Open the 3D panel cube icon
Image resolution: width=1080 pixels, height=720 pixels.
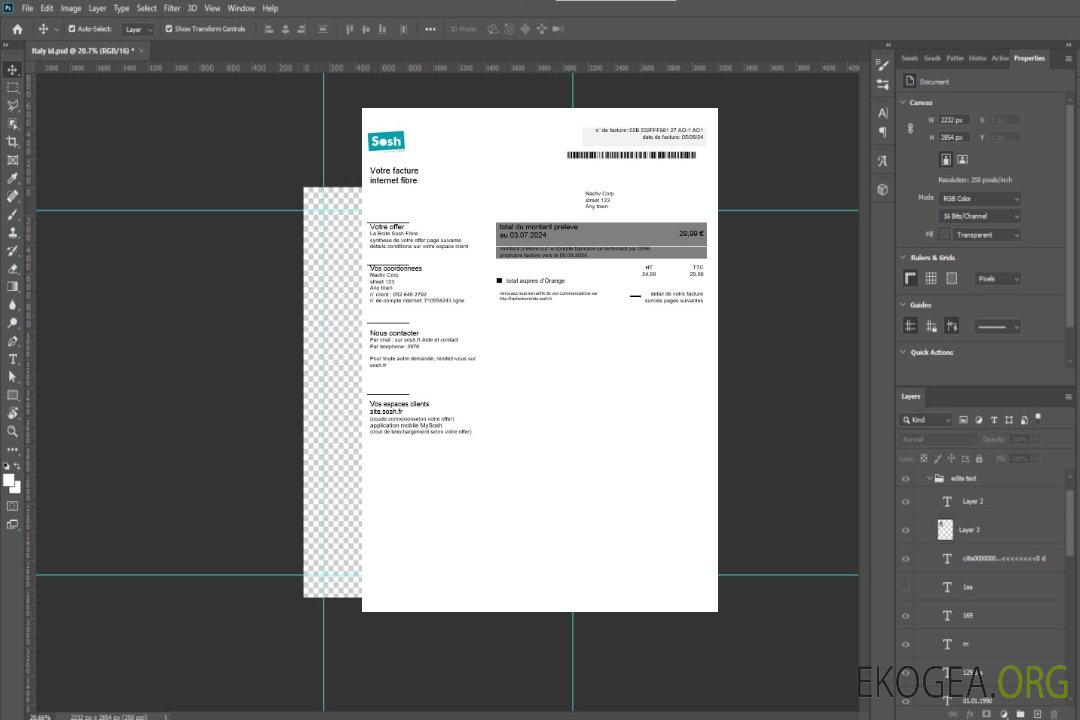[883, 189]
